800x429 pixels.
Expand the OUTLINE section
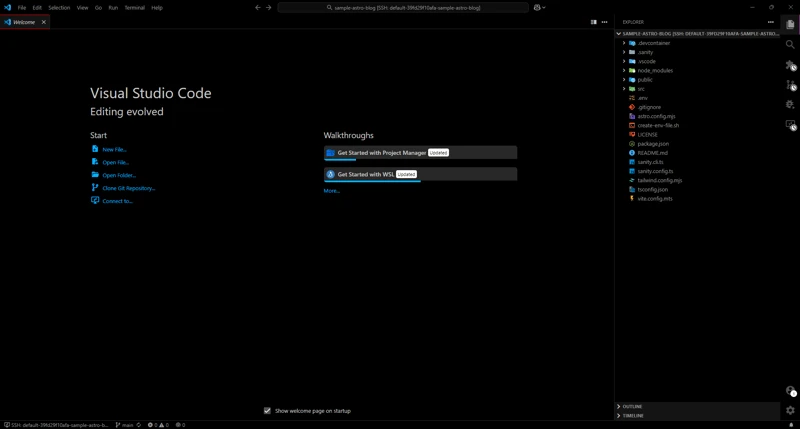click(x=632, y=407)
